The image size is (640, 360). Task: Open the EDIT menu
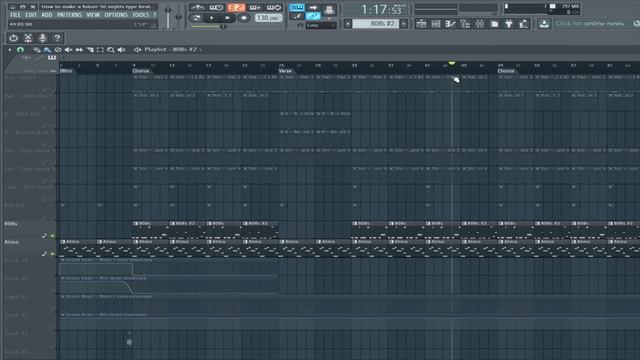(x=31, y=15)
